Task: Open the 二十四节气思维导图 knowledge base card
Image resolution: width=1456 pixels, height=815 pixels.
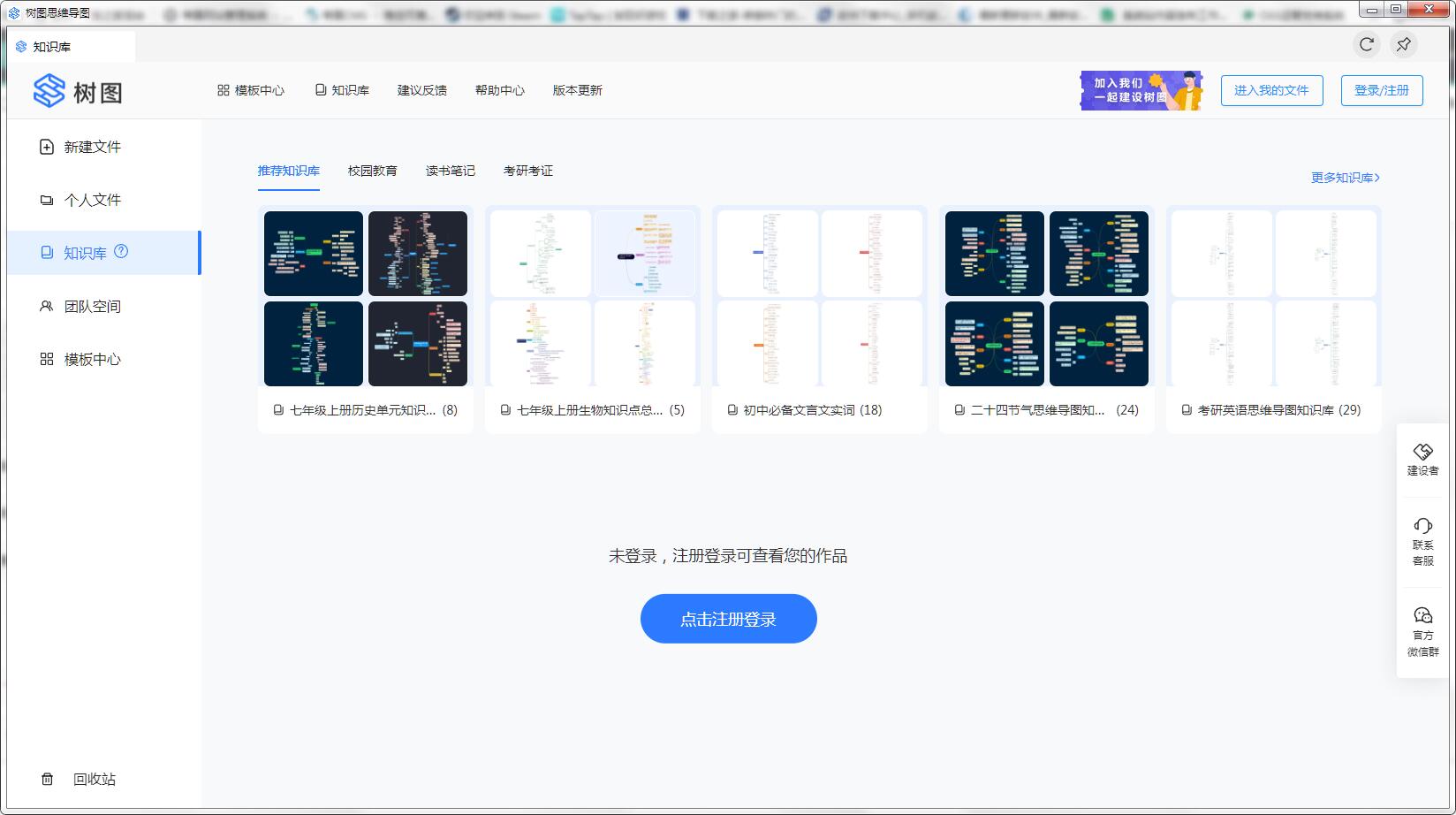Action: coord(1046,318)
